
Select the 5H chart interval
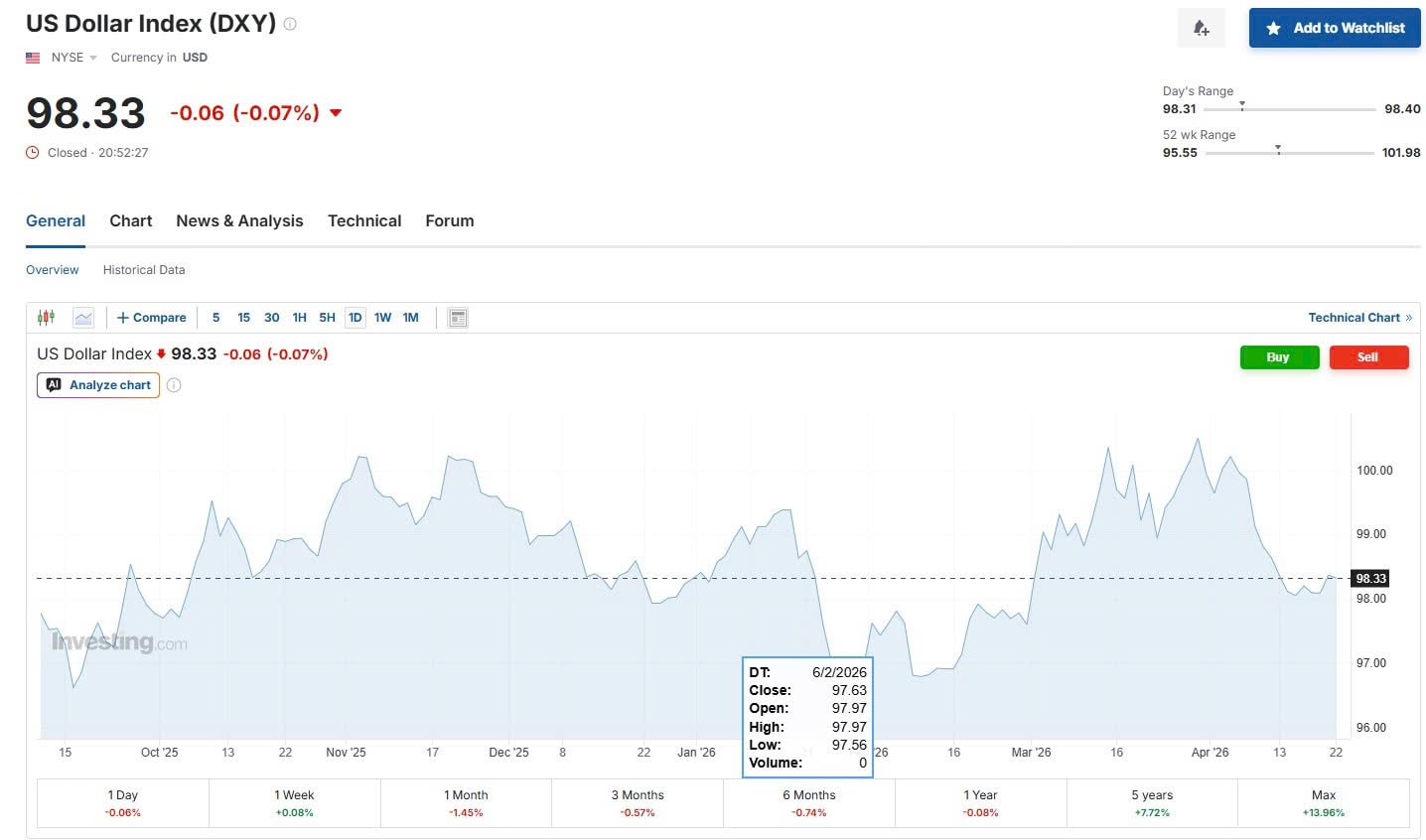327,318
